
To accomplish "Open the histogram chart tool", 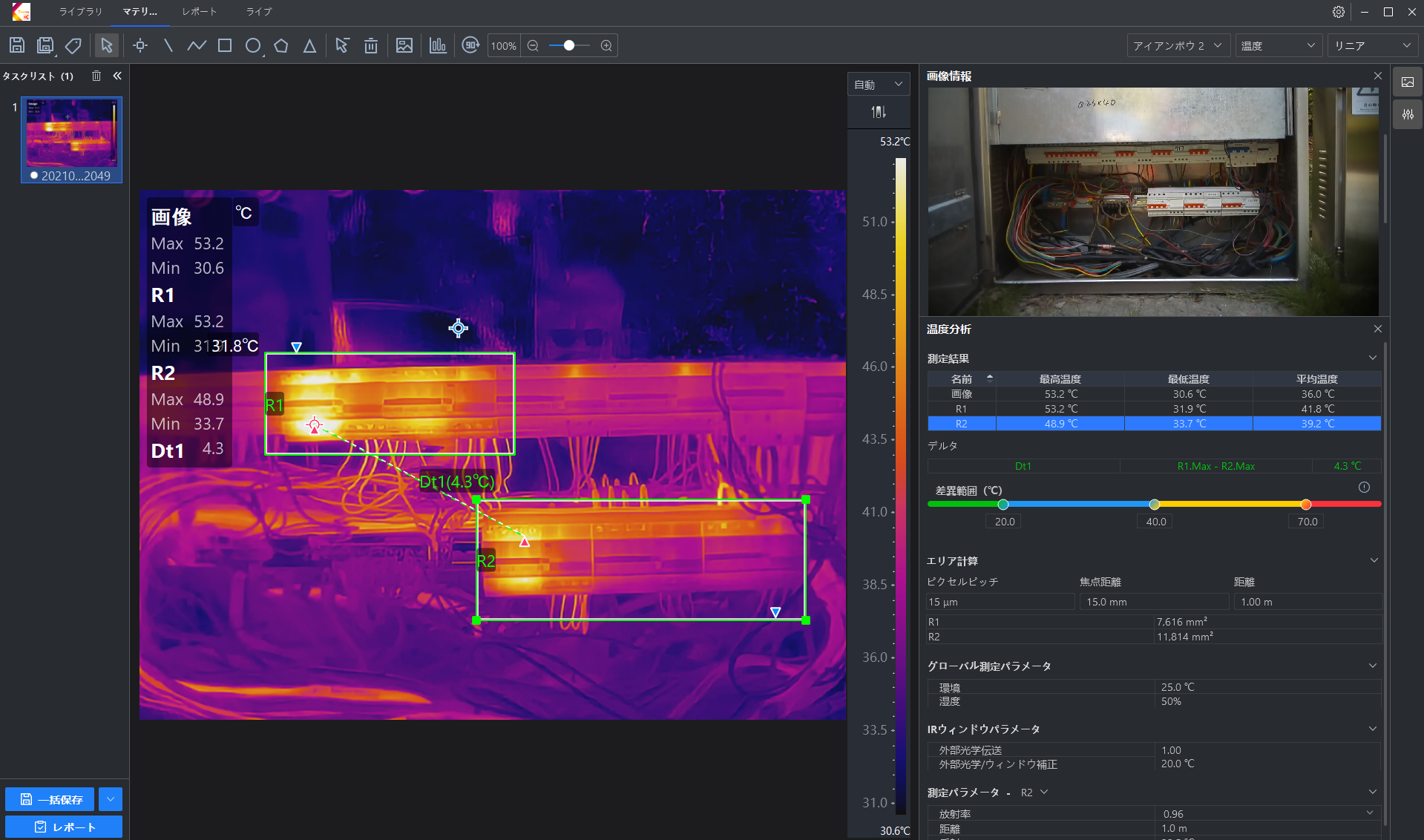I will (x=438, y=46).
